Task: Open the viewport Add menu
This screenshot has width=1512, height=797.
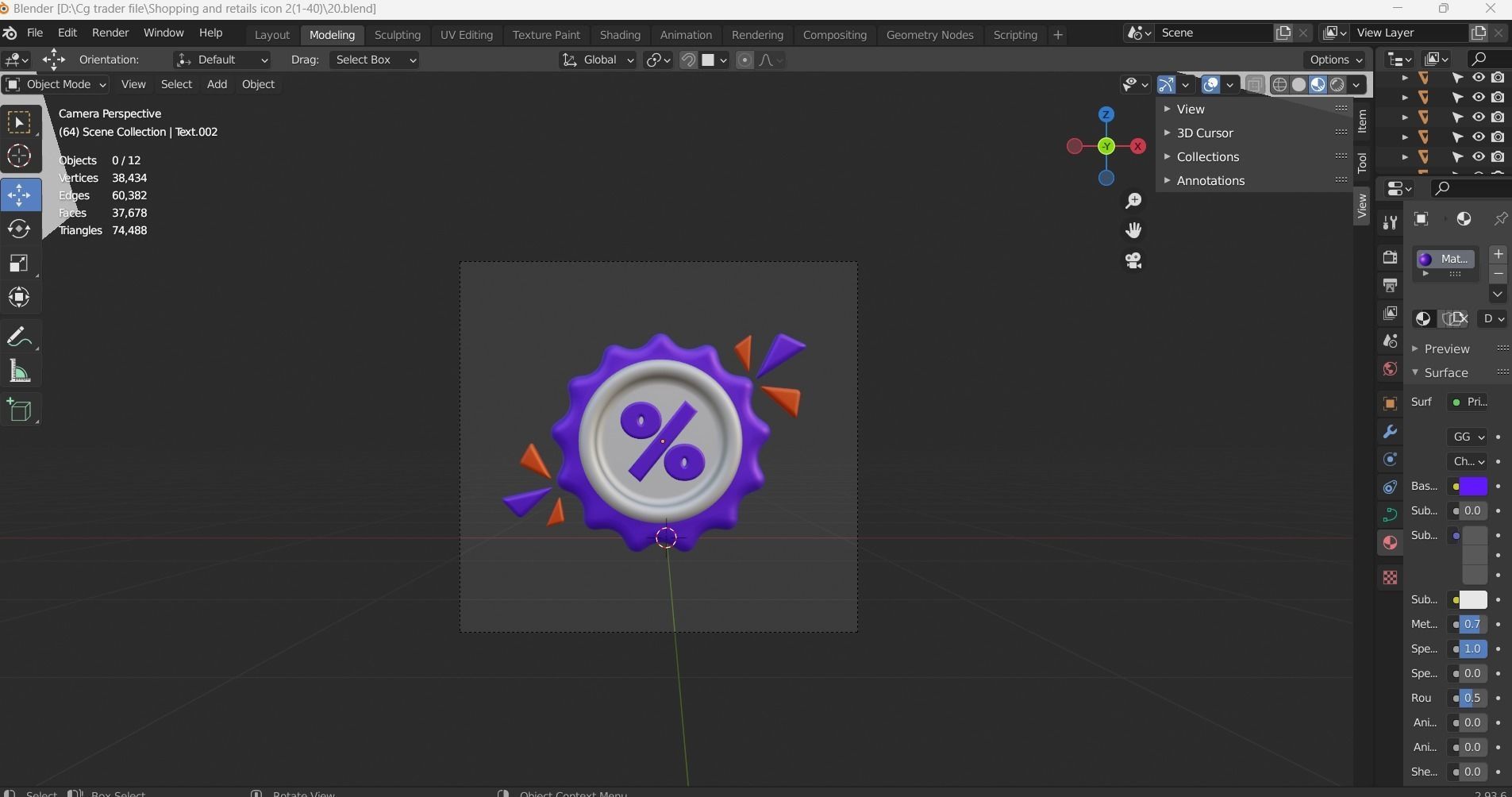Action: pyautogui.click(x=217, y=84)
